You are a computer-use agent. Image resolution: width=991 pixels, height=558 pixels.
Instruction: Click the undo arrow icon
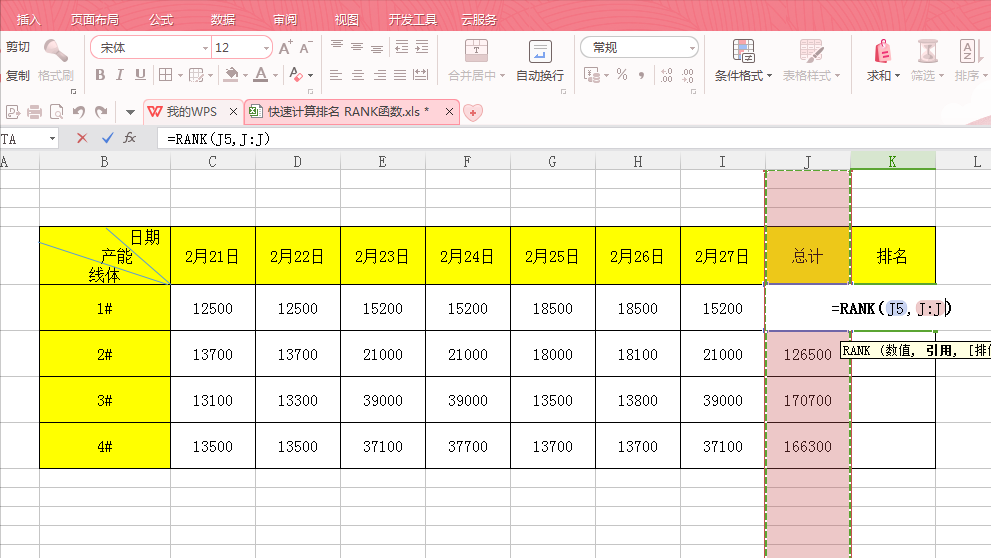pos(79,112)
